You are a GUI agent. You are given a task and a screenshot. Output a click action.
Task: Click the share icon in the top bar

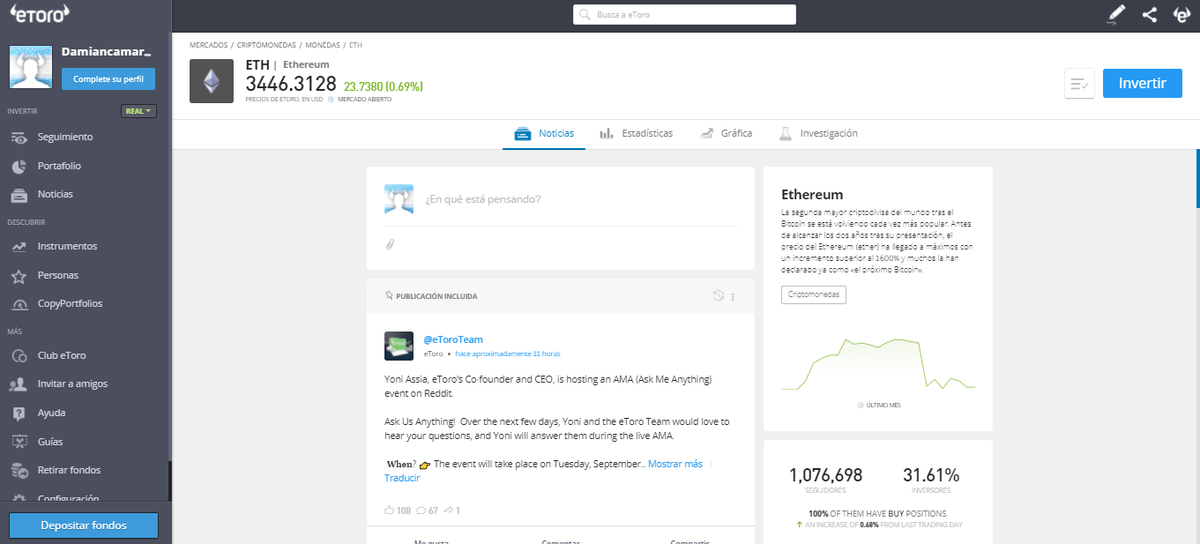[1149, 14]
